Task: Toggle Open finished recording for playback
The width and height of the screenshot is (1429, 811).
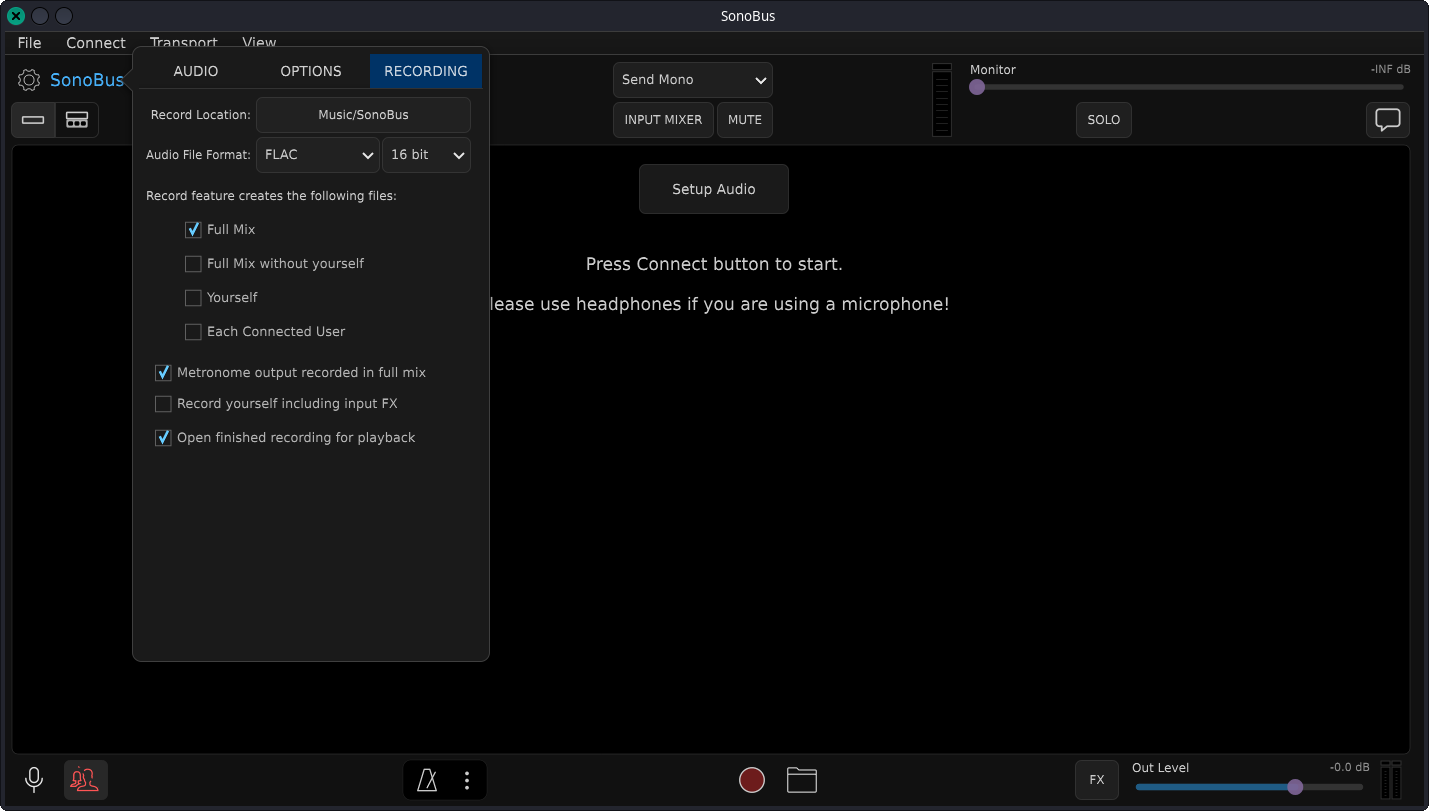Action: pos(163,438)
